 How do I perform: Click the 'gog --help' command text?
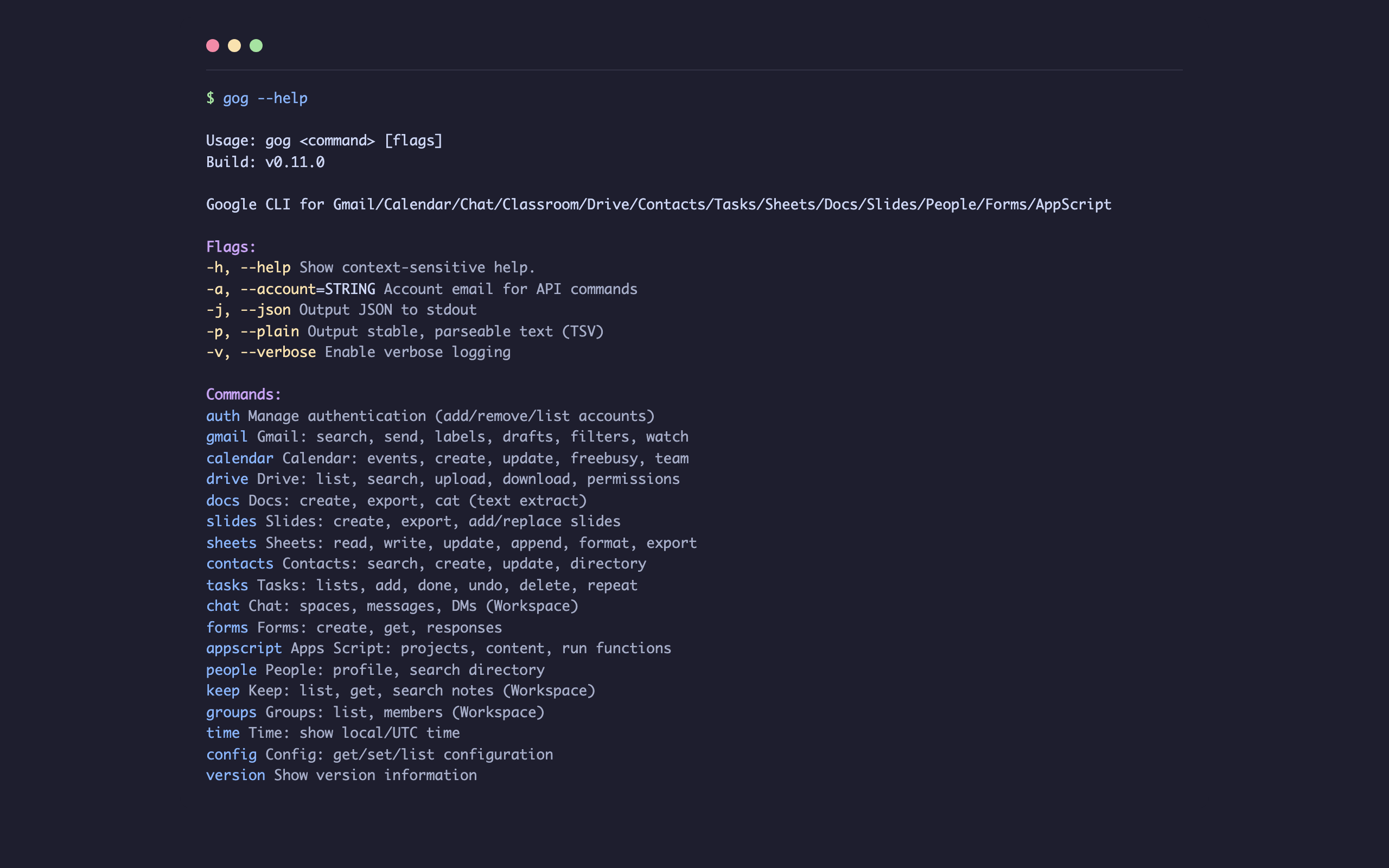pyautogui.click(x=265, y=98)
